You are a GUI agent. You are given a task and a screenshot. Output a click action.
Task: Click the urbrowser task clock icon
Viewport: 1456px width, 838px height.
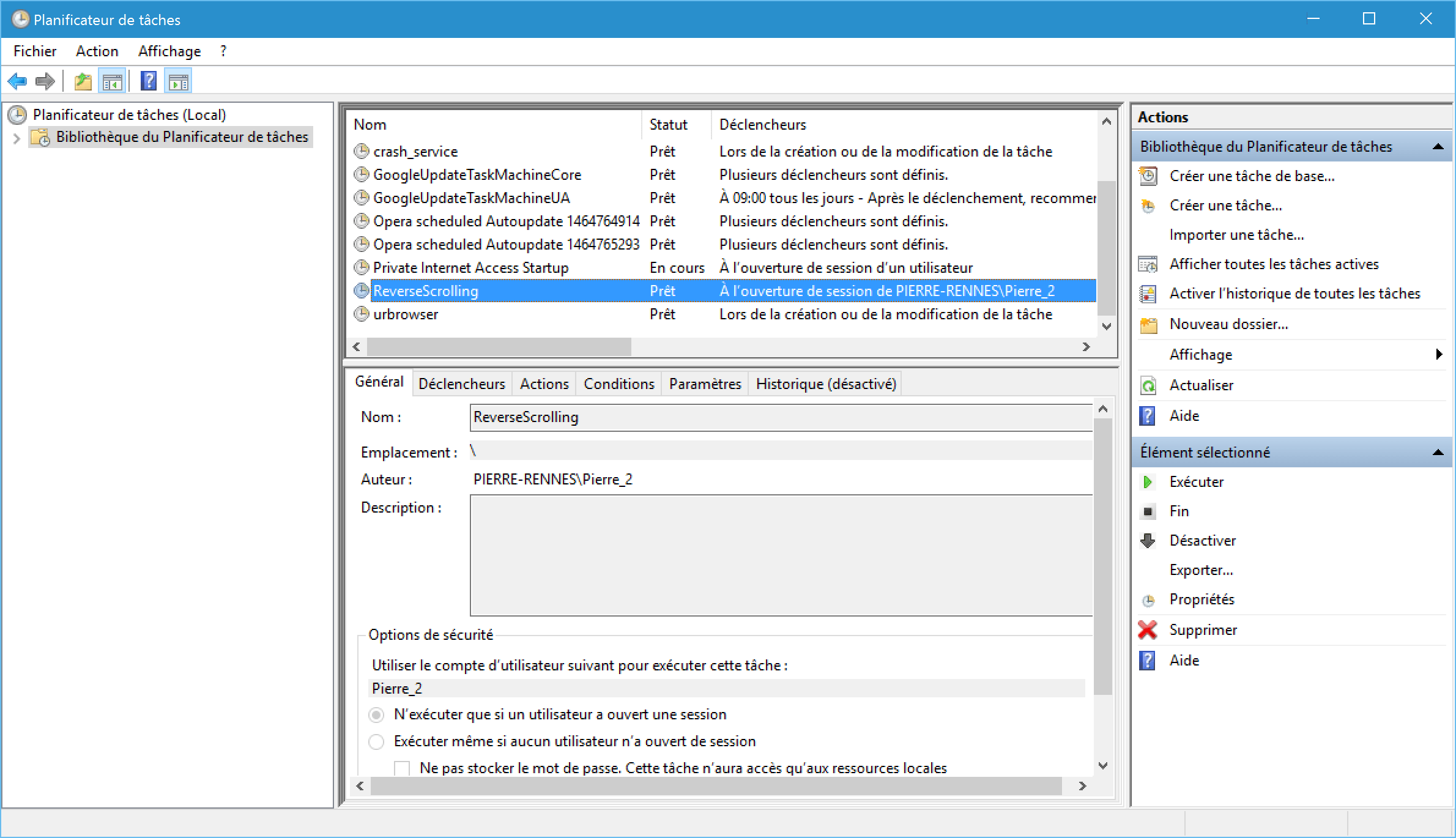coord(362,314)
